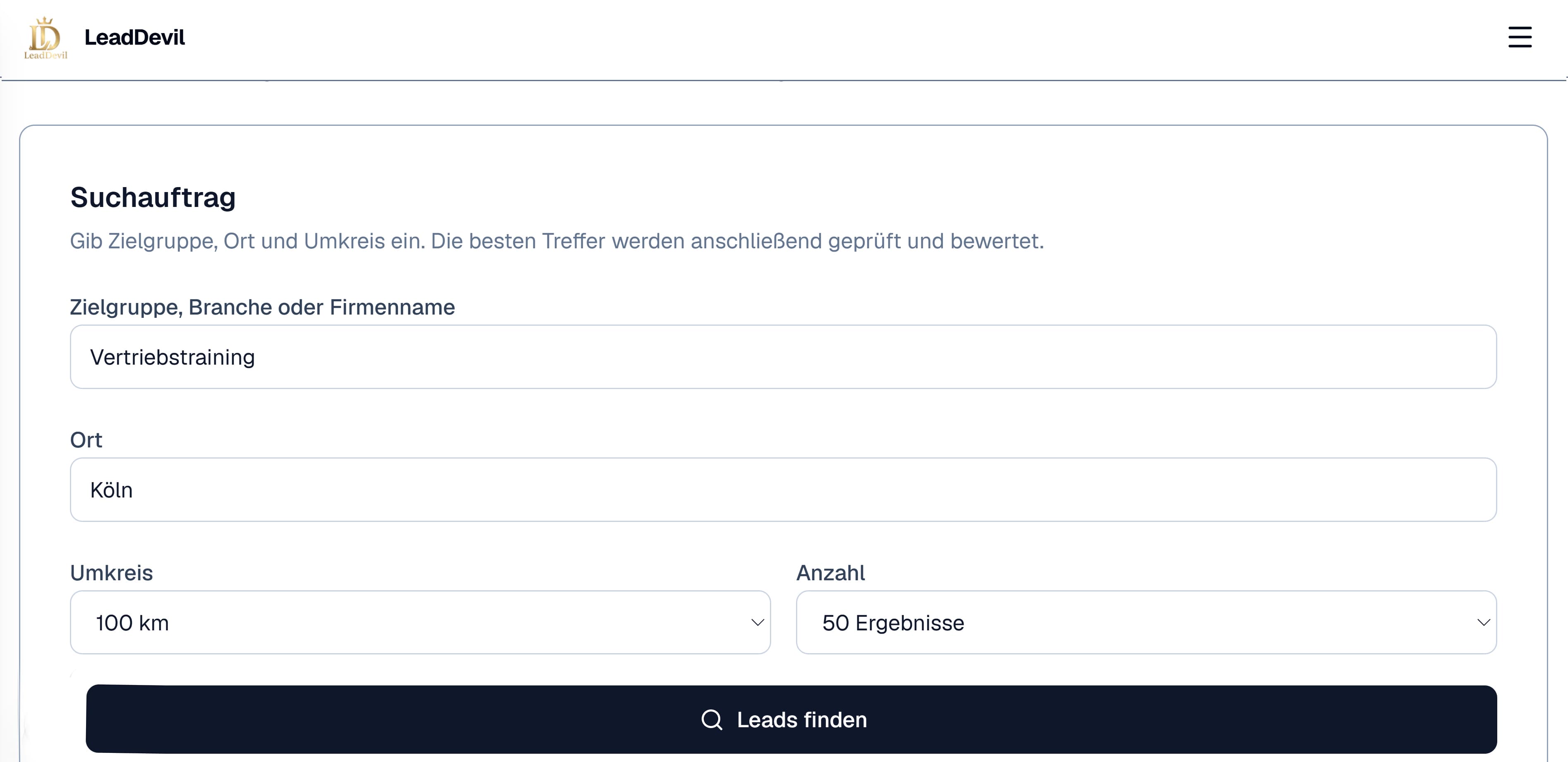Click the chevron arrow of Umkreis select

757,623
